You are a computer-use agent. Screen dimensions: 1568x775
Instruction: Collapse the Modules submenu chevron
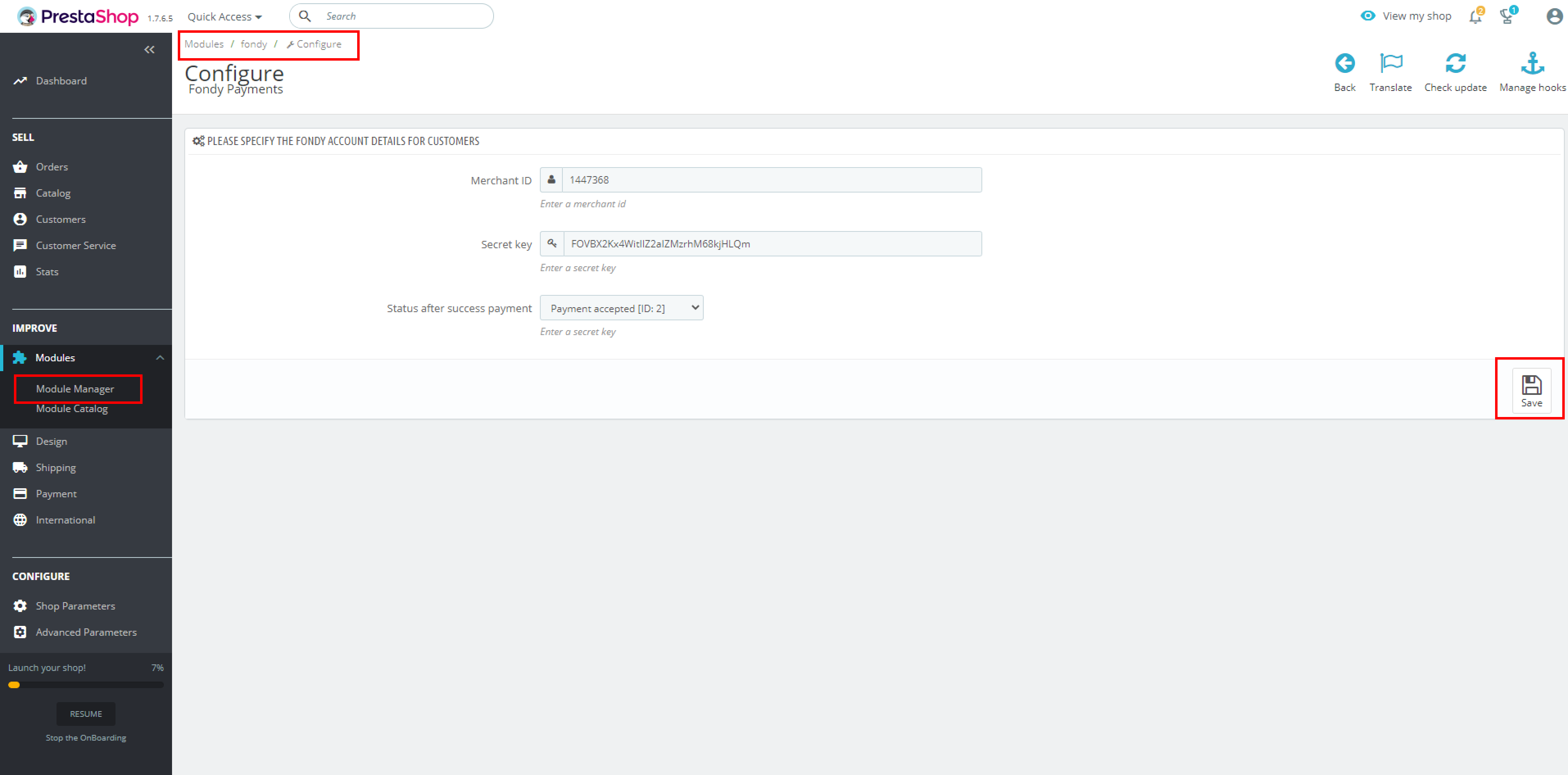click(160, 357)
